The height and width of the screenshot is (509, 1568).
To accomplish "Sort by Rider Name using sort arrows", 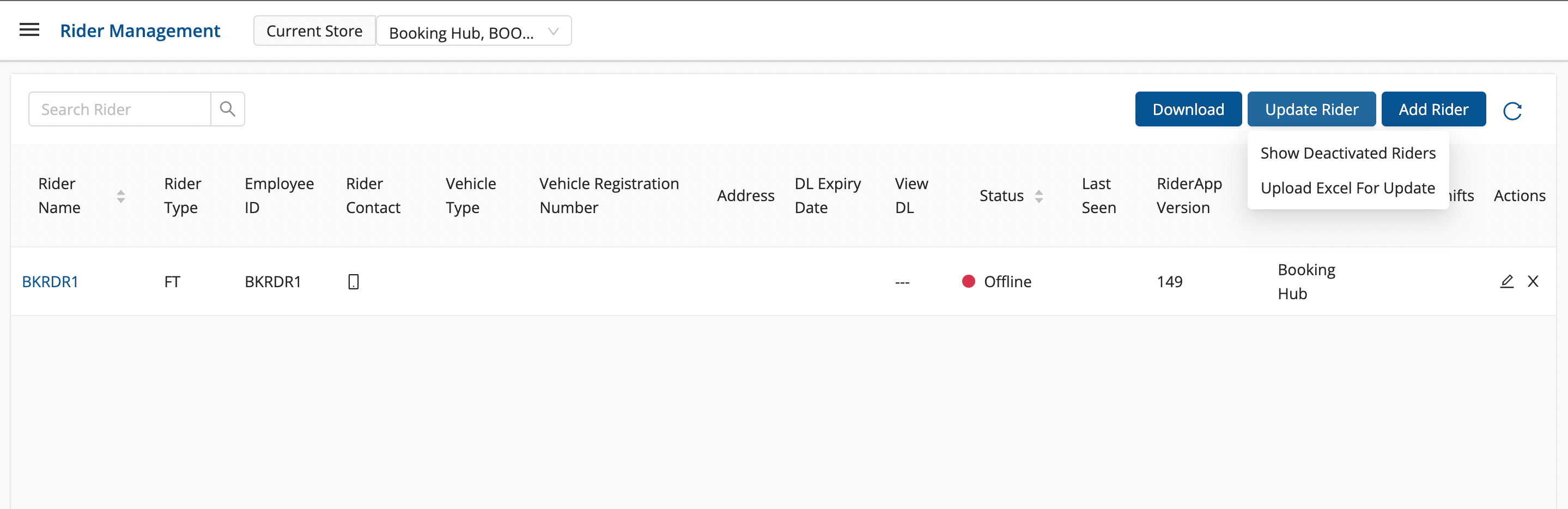I will point(121,196).
